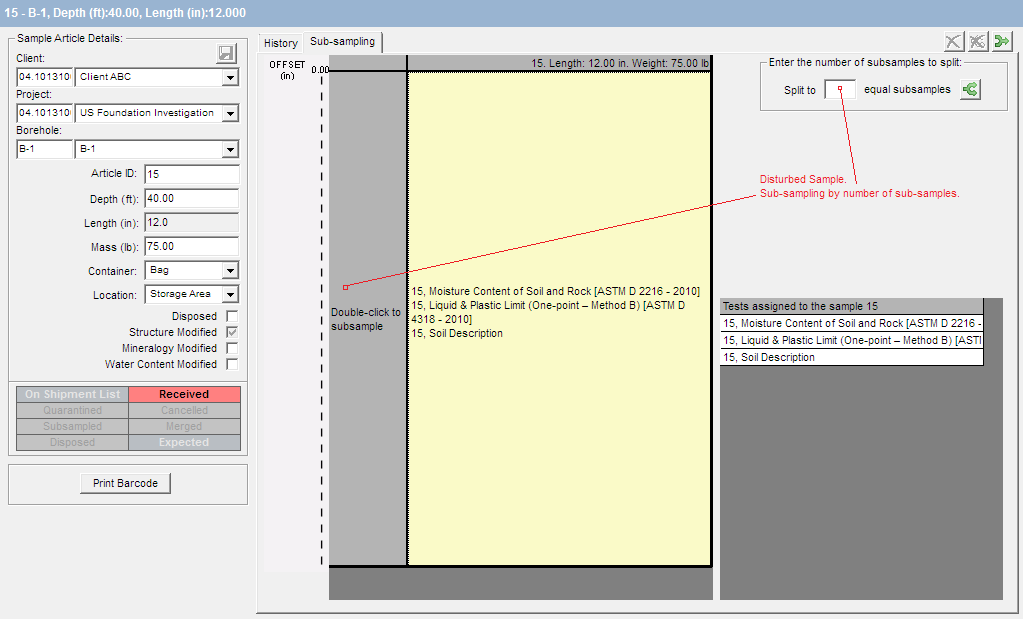Click the Article ID input field

(x=191, y=174)
